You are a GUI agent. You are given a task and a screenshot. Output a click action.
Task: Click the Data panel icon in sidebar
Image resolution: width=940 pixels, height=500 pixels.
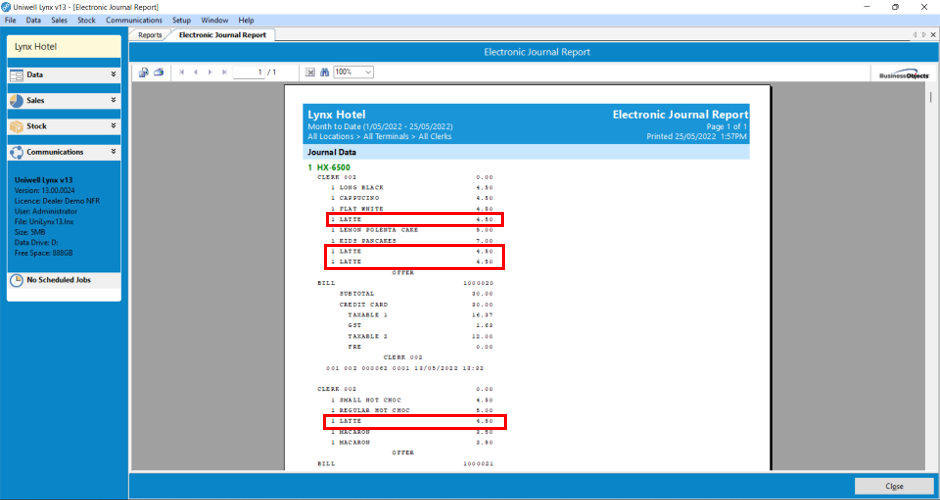17,75
